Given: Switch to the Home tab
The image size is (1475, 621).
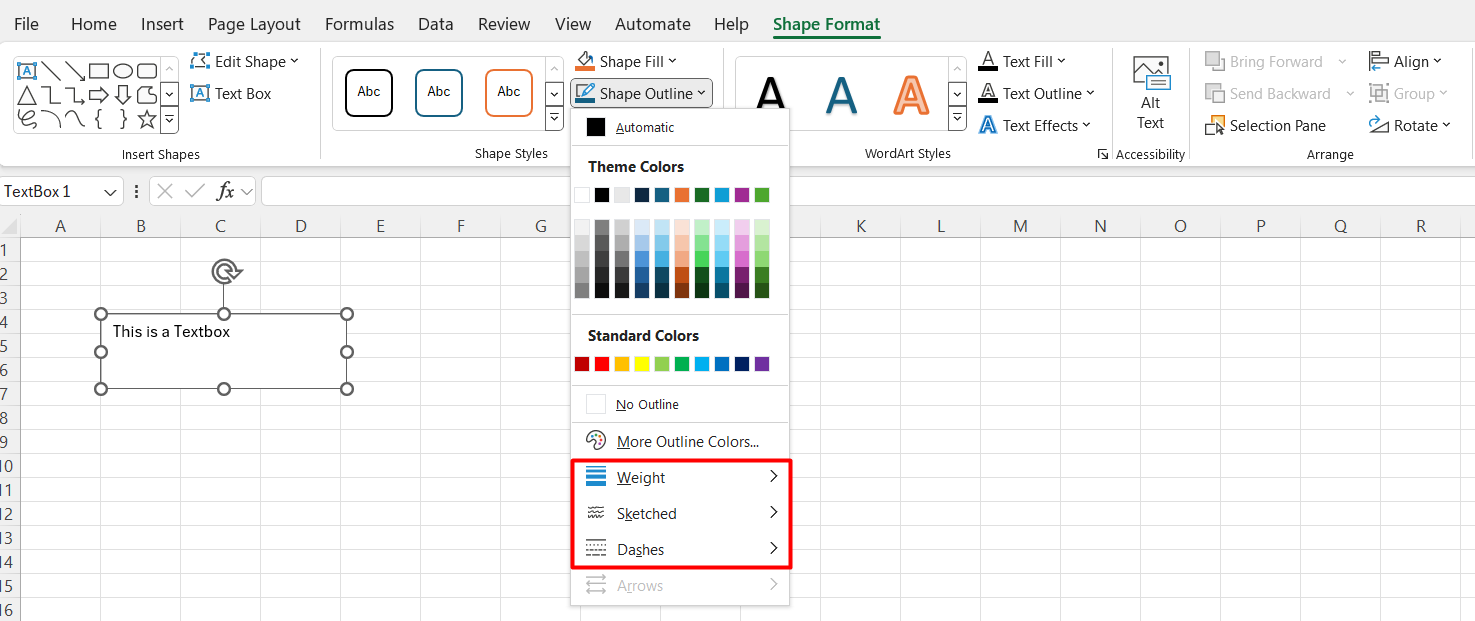Looking at the screenshot, I should 94,24.
